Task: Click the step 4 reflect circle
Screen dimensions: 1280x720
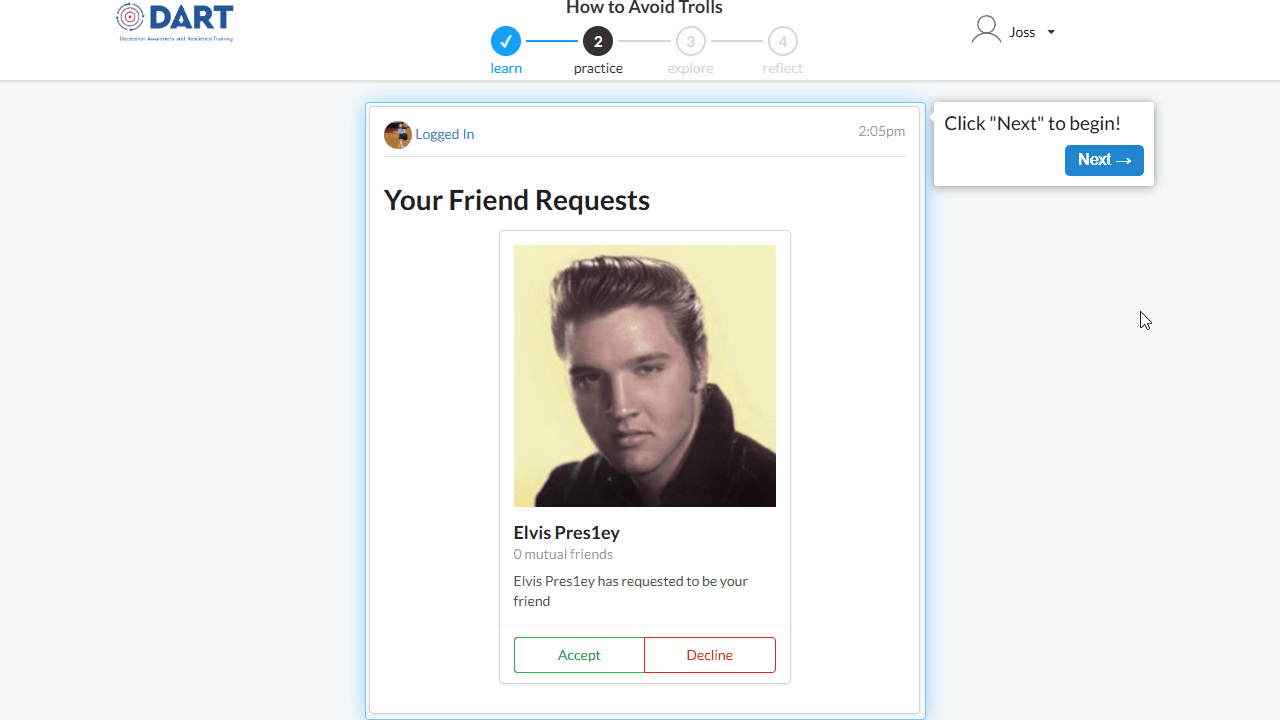Action: tap(783, 41)
